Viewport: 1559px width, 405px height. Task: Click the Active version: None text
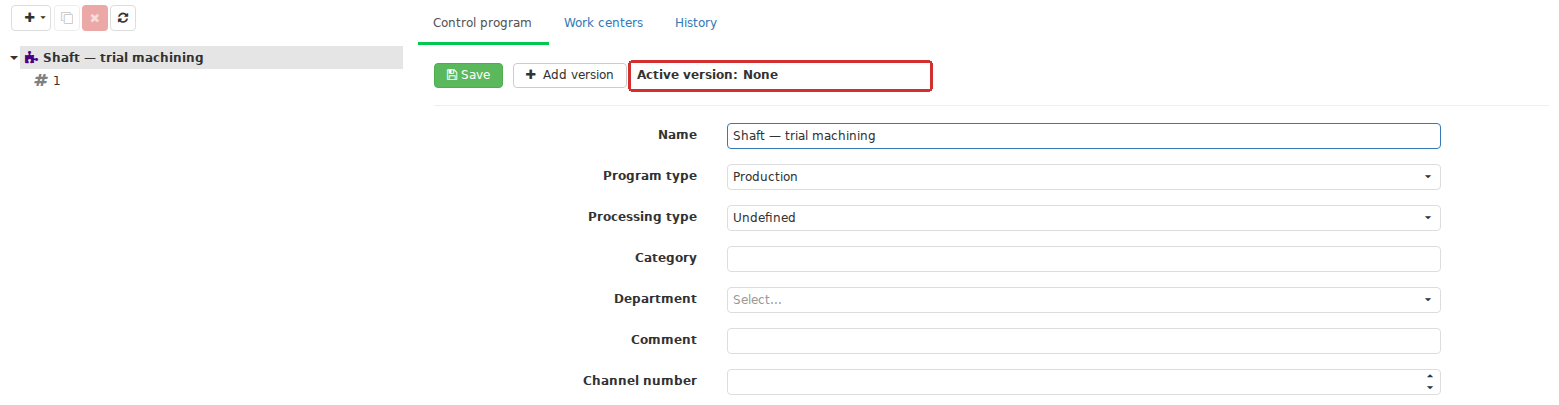[x=707, y=75]
